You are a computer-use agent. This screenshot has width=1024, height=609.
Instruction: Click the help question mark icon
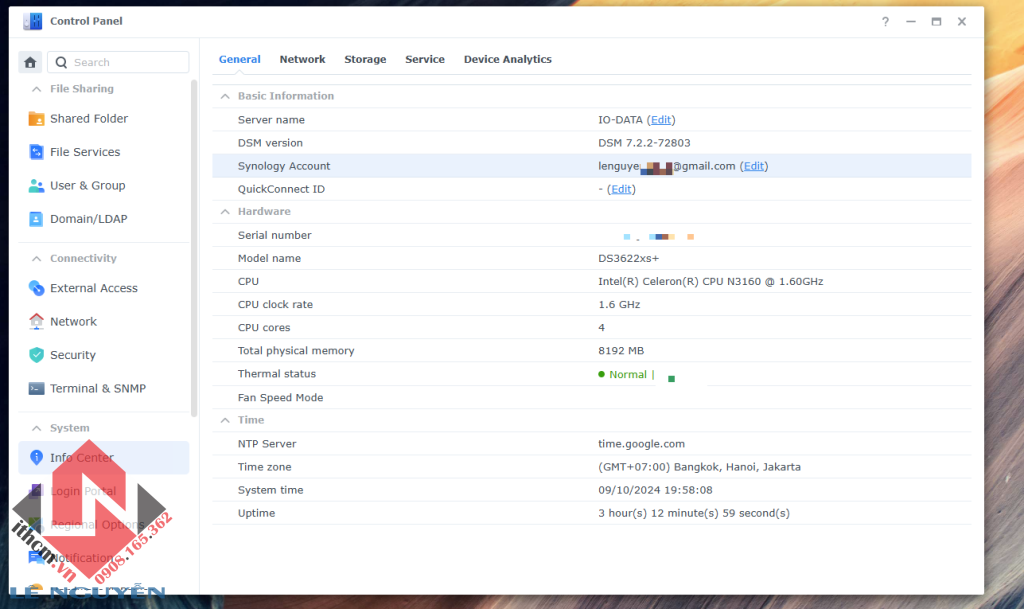[x=885, y=21]
